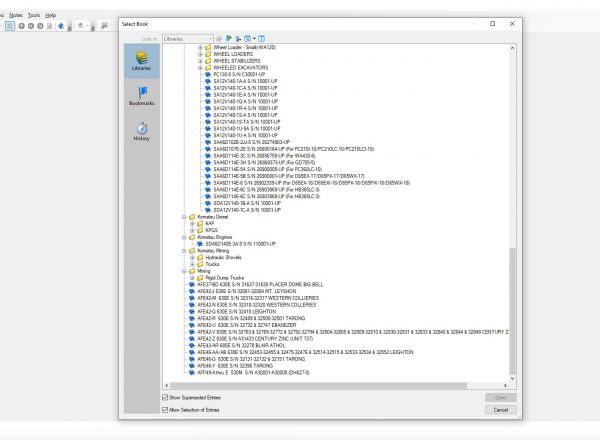Collapse the Komatsu Mining node
600x440 pixels.
tap(184, 251)
